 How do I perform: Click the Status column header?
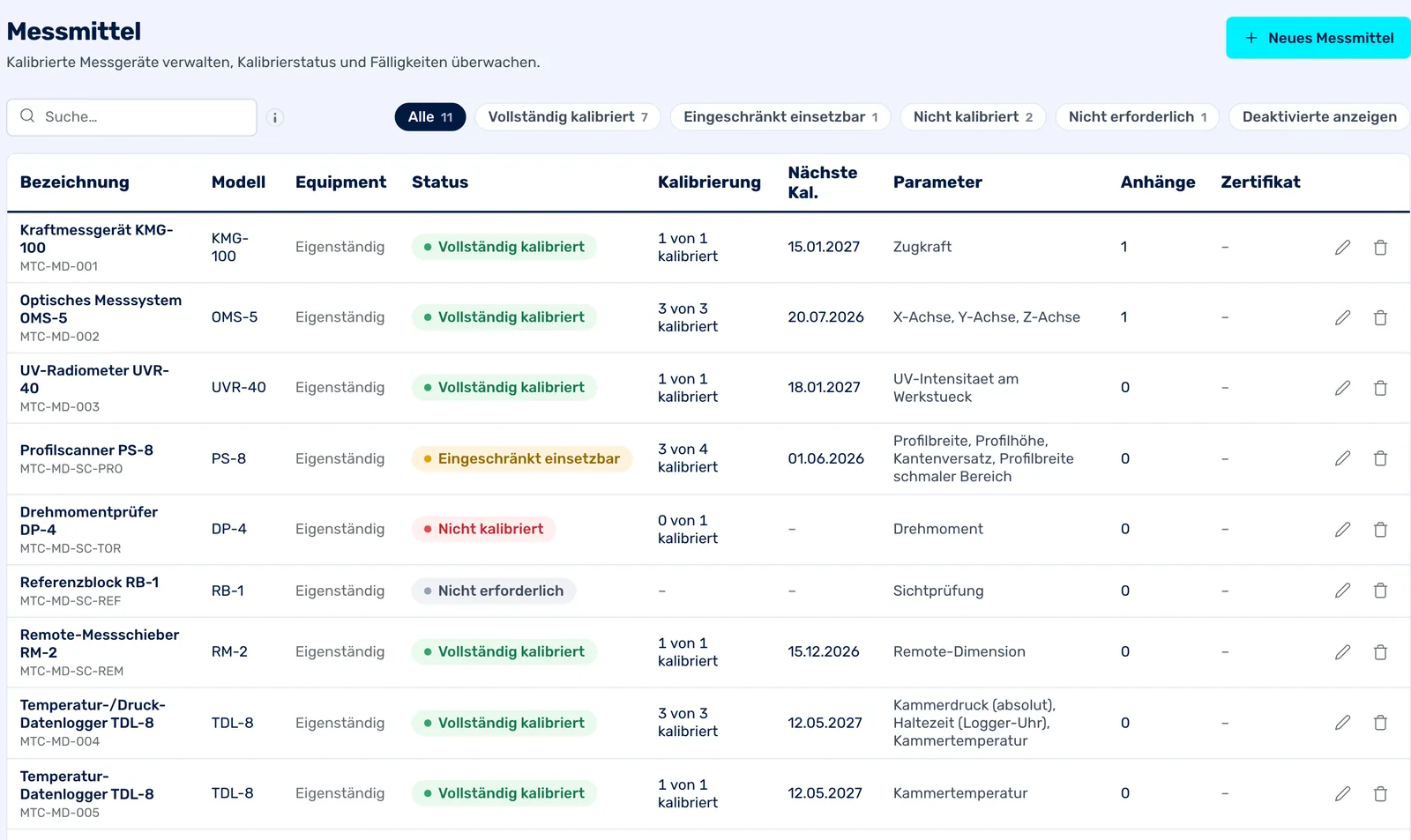tap(440, 182)
